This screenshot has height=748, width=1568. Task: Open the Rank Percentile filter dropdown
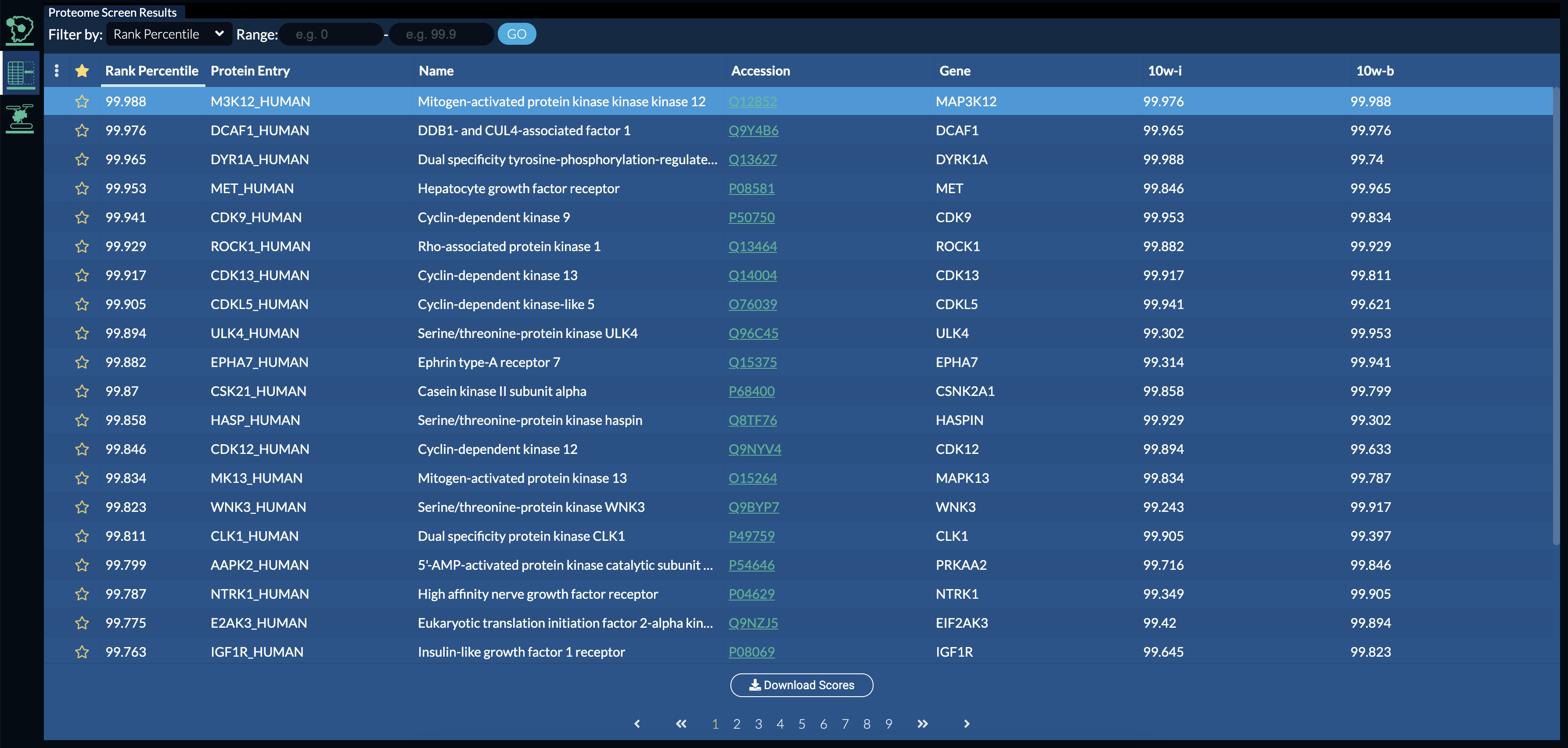tap(169, 34)
